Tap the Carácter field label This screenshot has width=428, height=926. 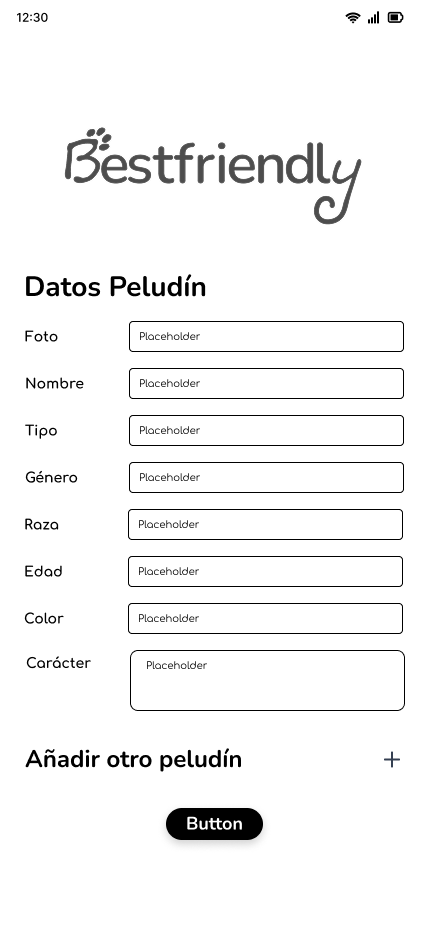click(x=58, y=663)
